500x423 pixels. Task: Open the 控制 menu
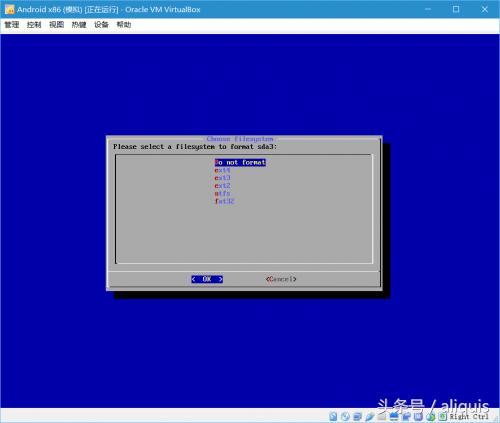point(34,24)
